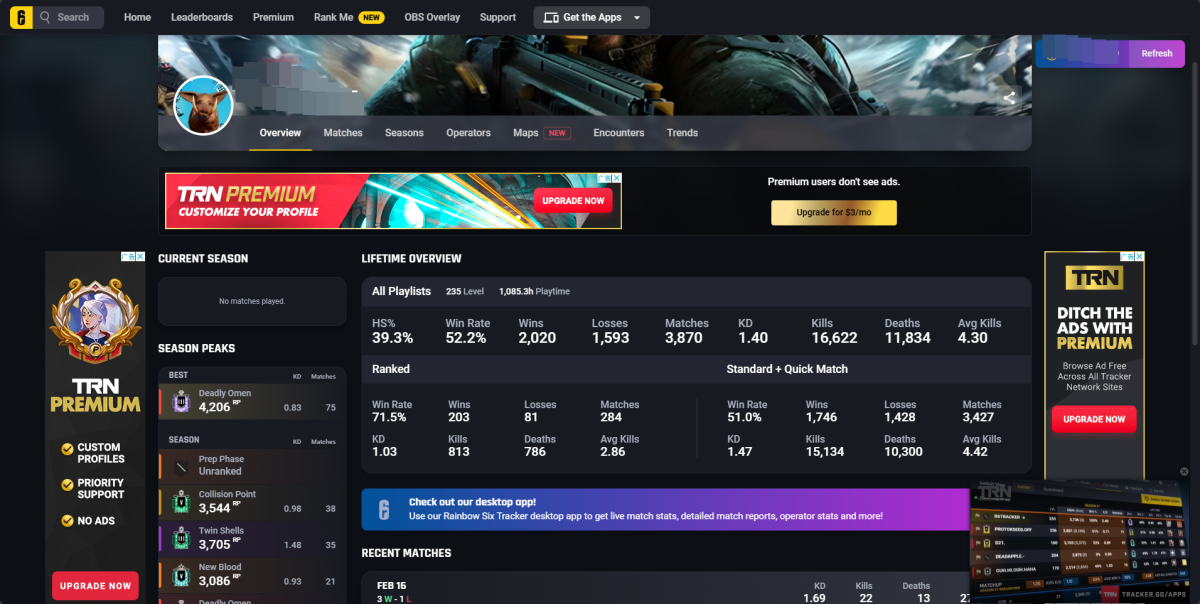Open the Home page
Image resolution: width=1200 pixels, height=604 pixels.
[137, 17]
